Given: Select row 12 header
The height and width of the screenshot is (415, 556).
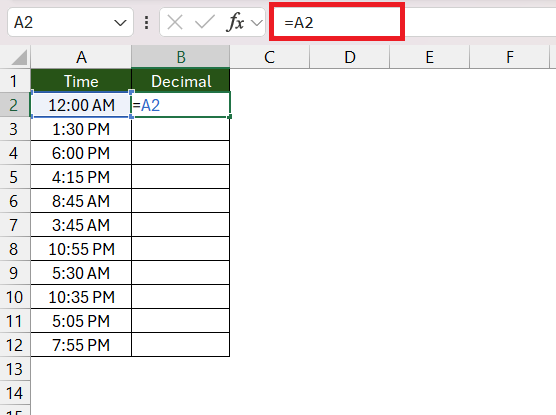Looking at the screenshot, I should click(x=15, y=345).
